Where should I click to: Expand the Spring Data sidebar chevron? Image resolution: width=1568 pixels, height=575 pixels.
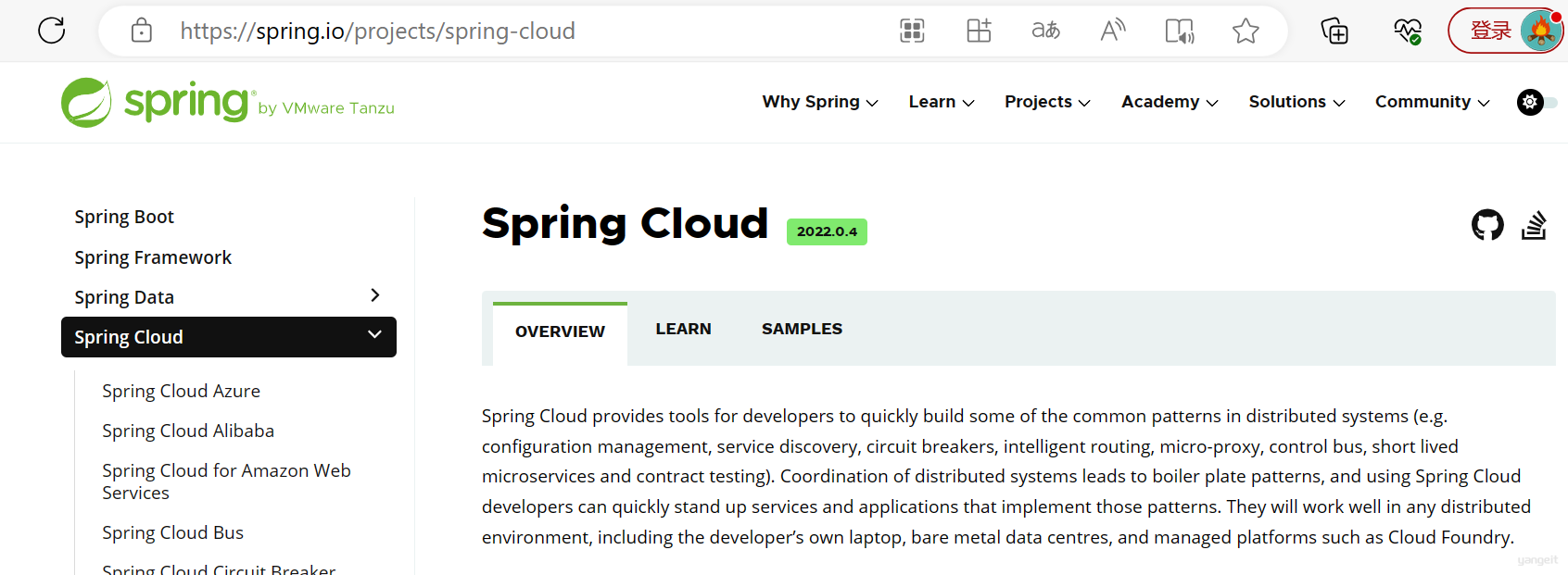coord(375,295)
